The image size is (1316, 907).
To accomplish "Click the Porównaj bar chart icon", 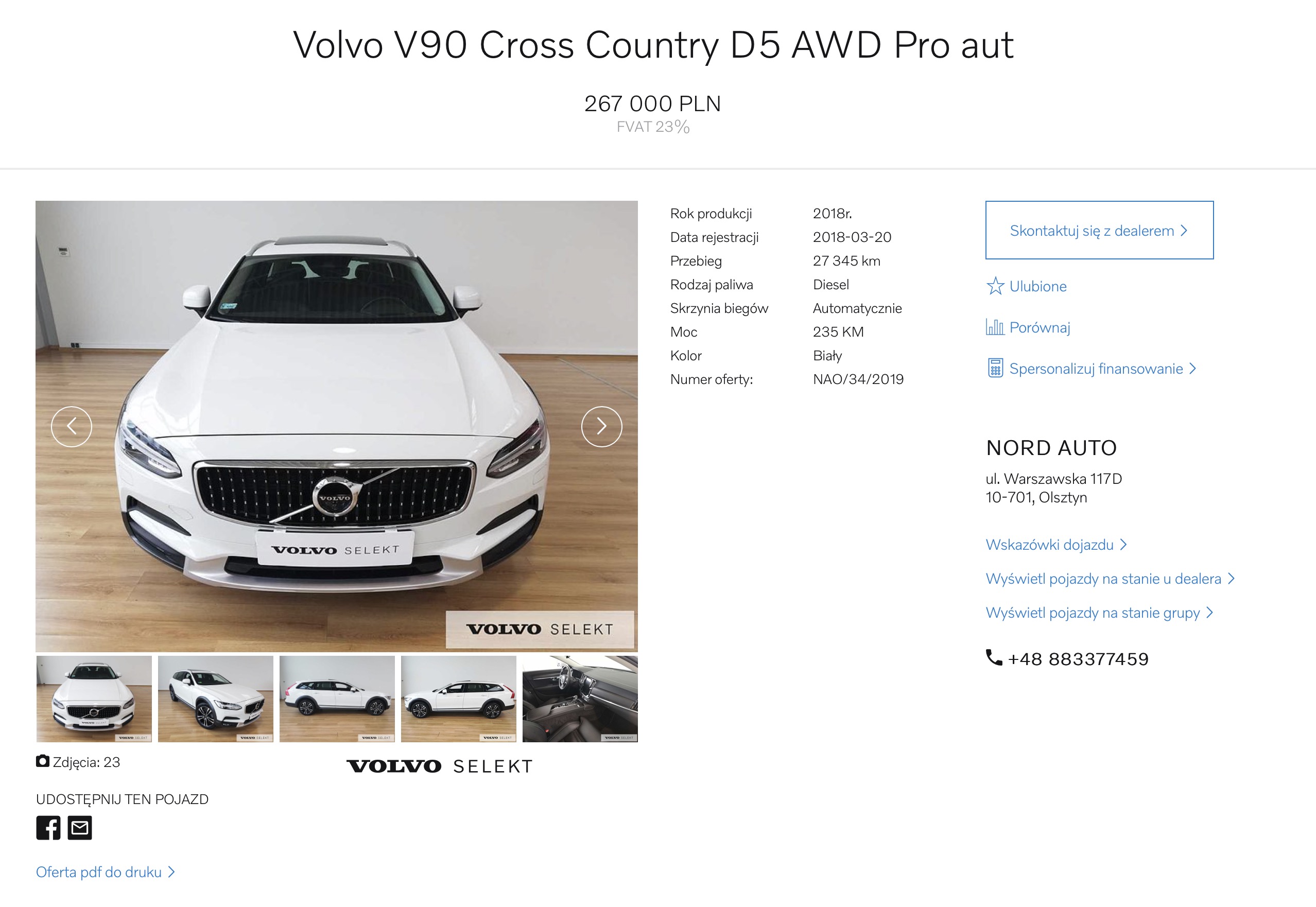I will coord(995,327).
